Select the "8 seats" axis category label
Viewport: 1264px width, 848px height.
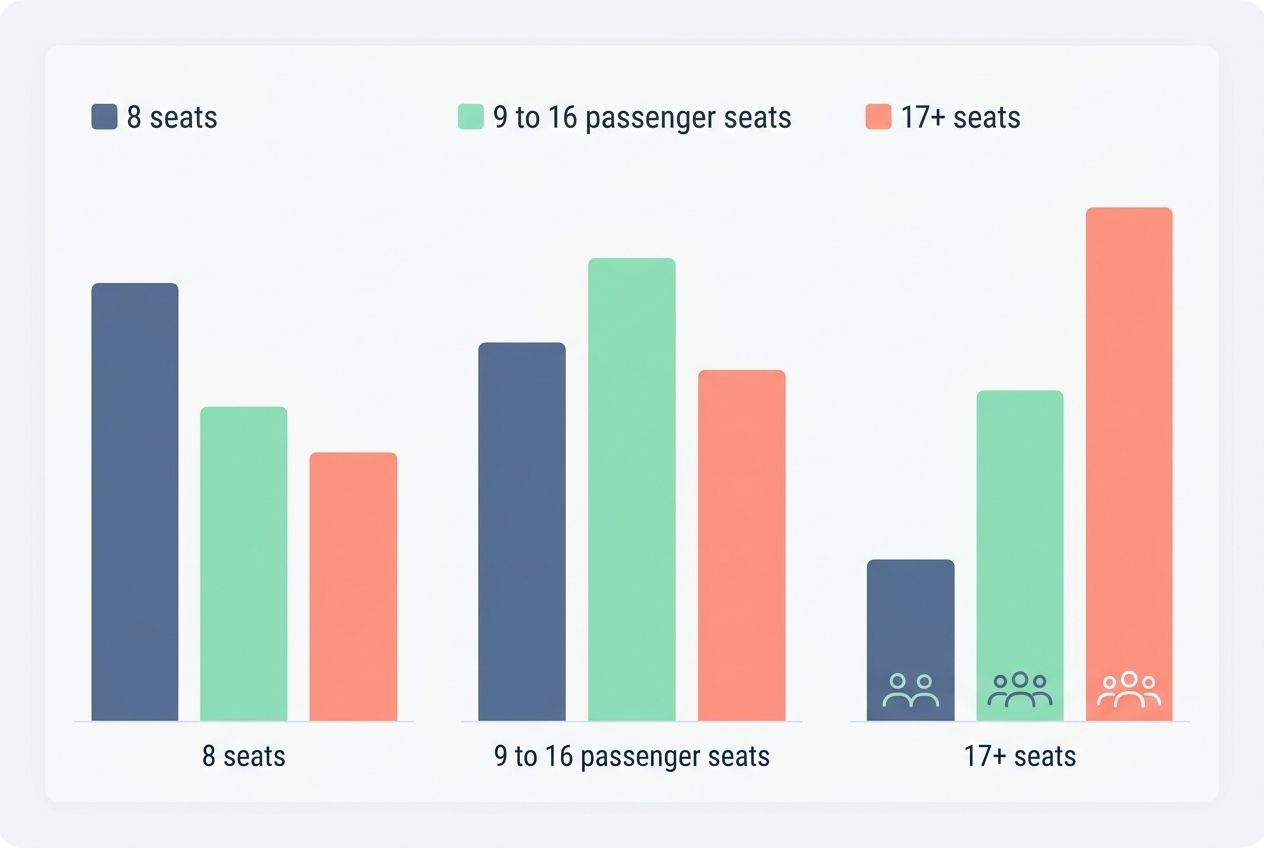[244, 756]
